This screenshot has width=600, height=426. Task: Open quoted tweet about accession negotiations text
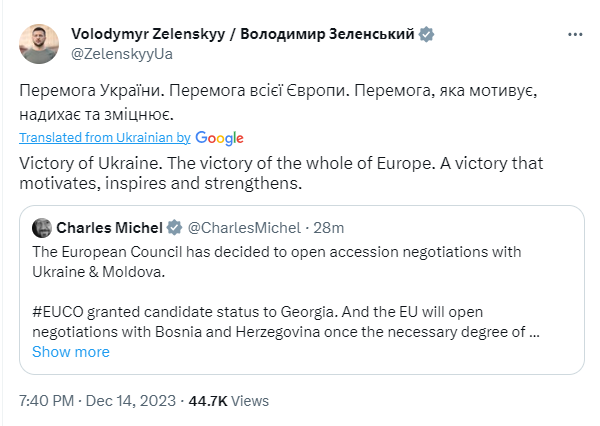pyautogui.click(x=276, y=250)
